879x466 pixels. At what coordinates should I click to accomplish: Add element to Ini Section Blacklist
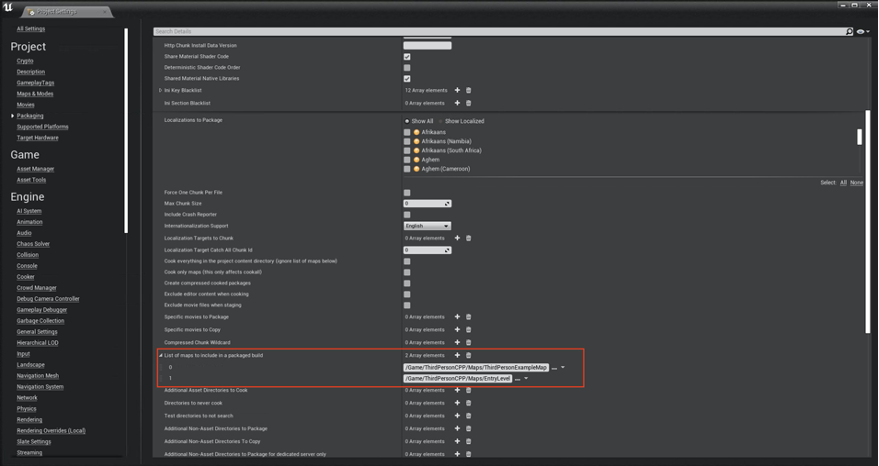(x=457, y=103)
